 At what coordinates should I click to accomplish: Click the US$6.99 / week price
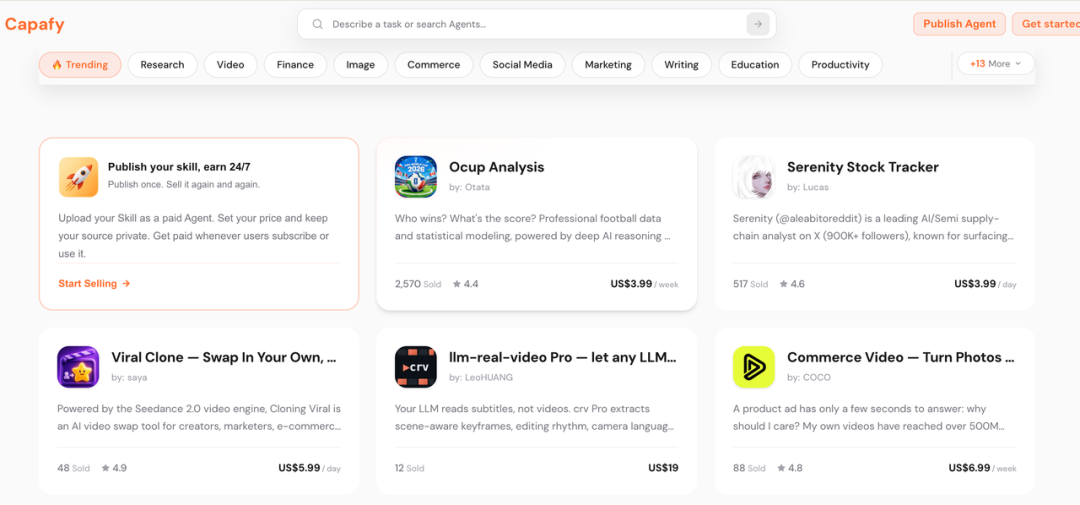(x=982, y=468)
